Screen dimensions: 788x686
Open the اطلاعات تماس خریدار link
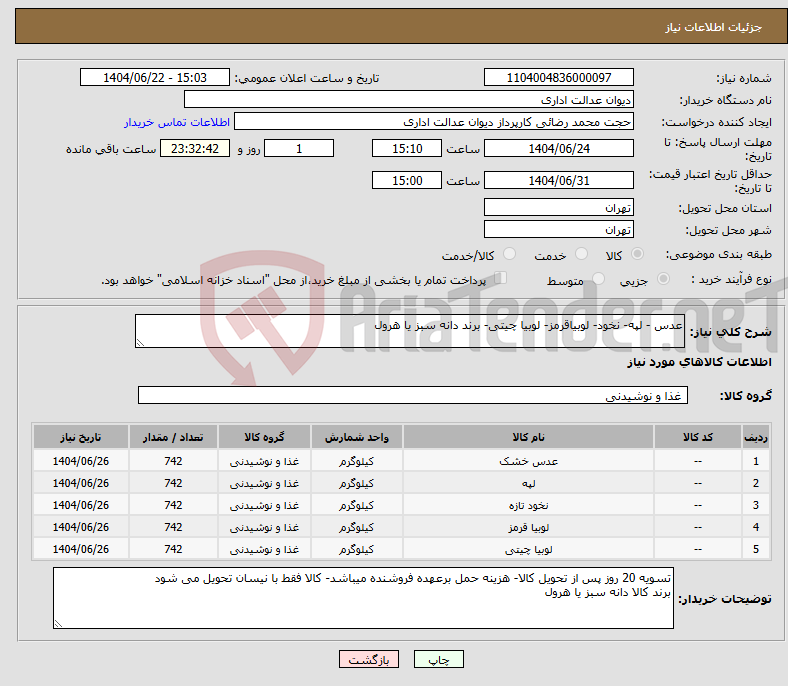click(x=177, y=122)
